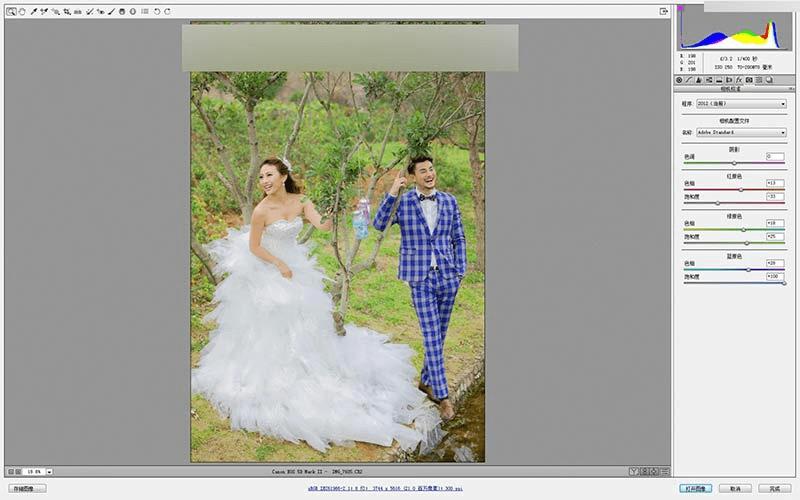
Task: Toggle shadow clipping warning on histogram
Action: tap(680, 8)
